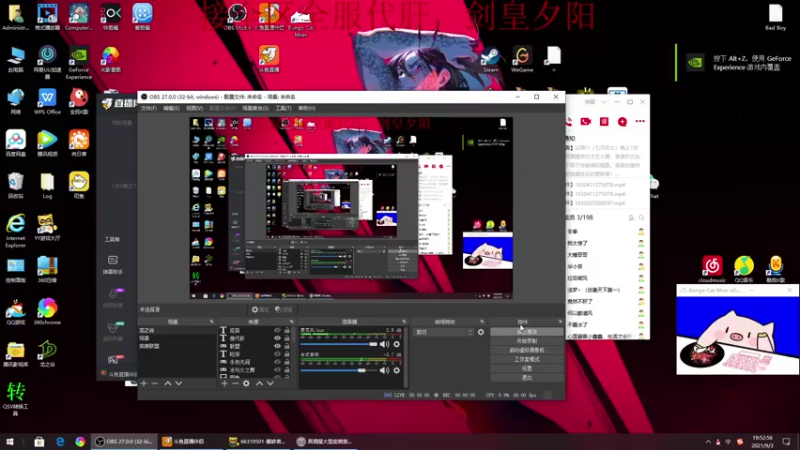Open WPS Office desktop shortcut
Viewport: 800px width, 450px height.
47,101
